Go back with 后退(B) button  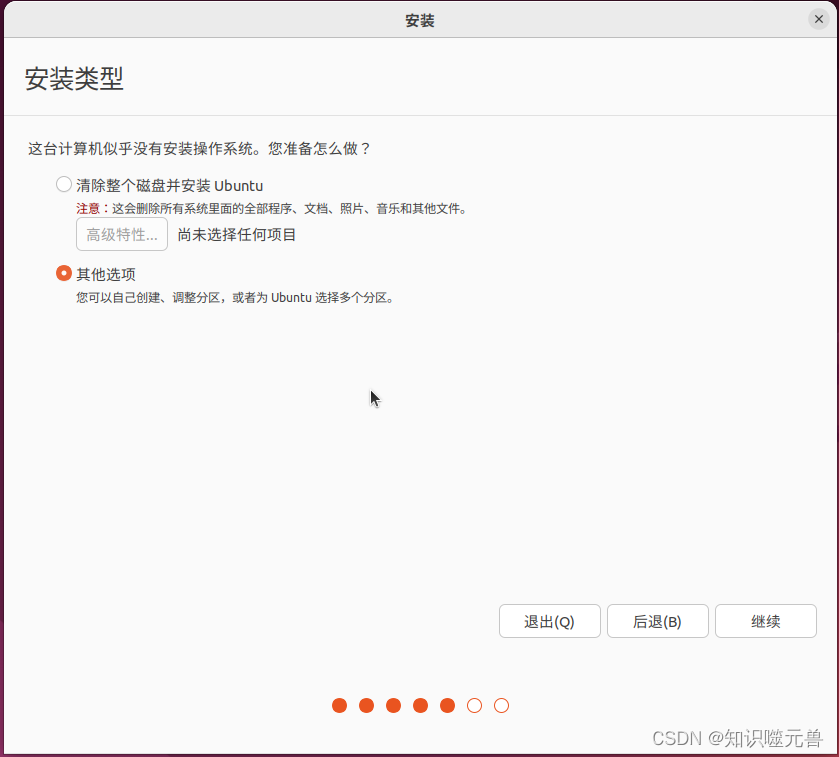(658, 621)
